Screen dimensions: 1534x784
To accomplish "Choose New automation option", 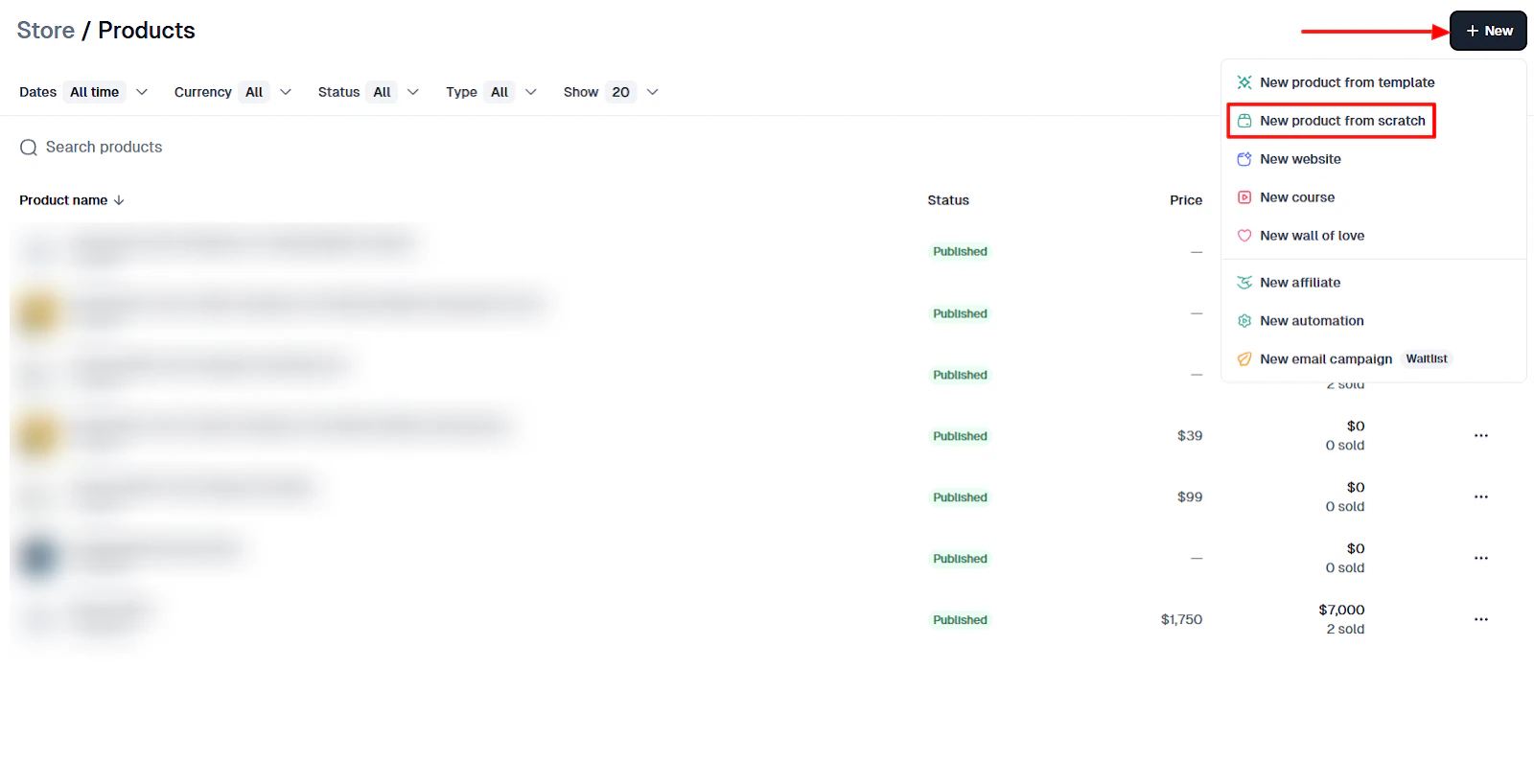I will pyautogui.click(x=1374, y=321).
